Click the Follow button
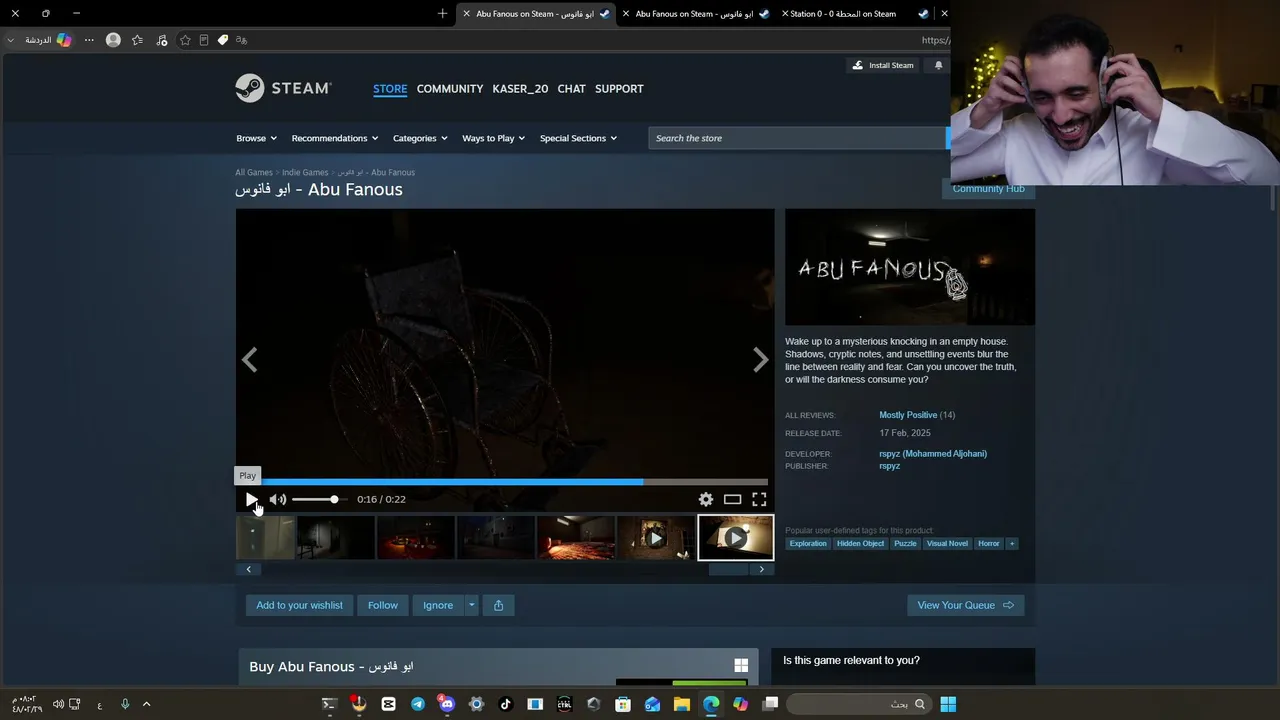Viewport: 1280px width, 720px height. (383, 605)
